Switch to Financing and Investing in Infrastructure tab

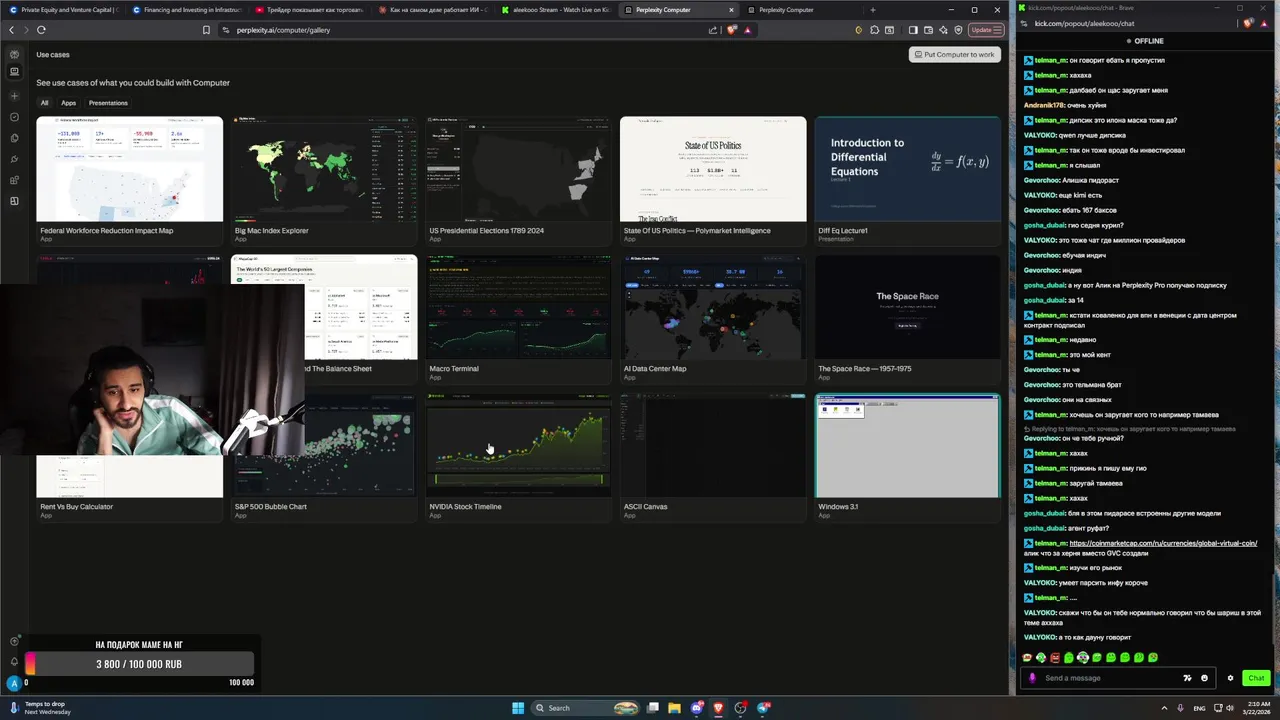click(x=186, y=10)
